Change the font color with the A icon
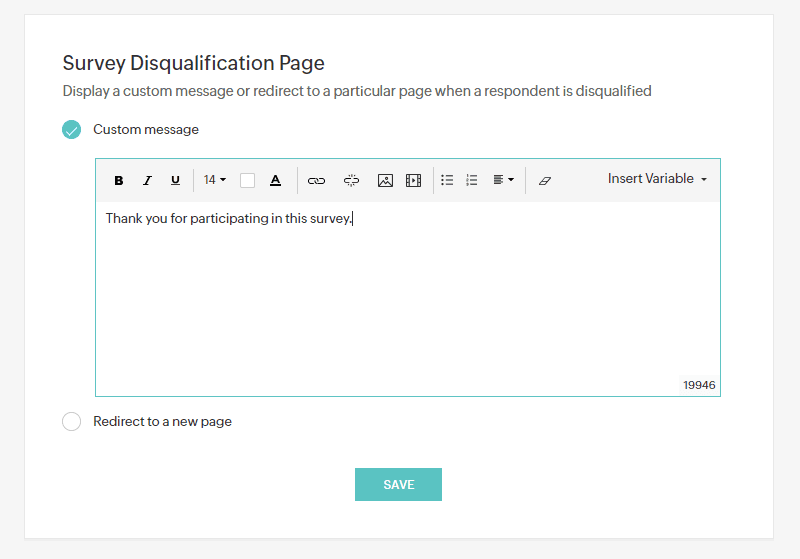800x559 pixels. (x=276, y=181)
